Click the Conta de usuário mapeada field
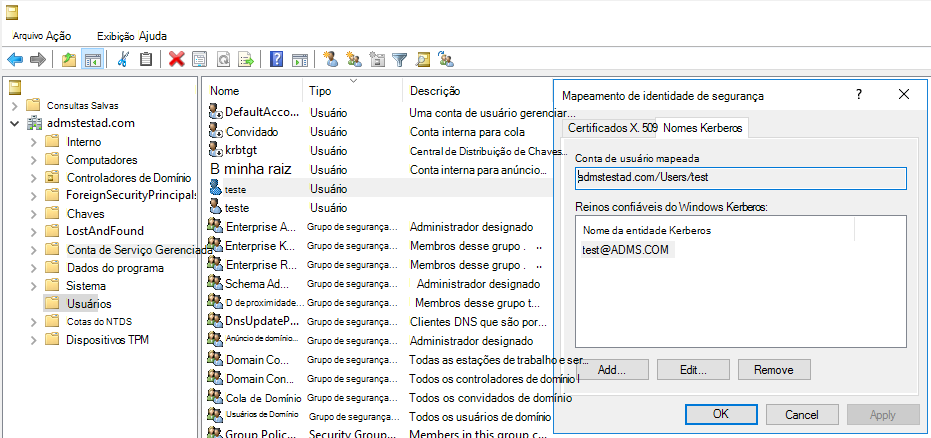The width and height of the screenshot is (931, 438). (x=740, y=177)
